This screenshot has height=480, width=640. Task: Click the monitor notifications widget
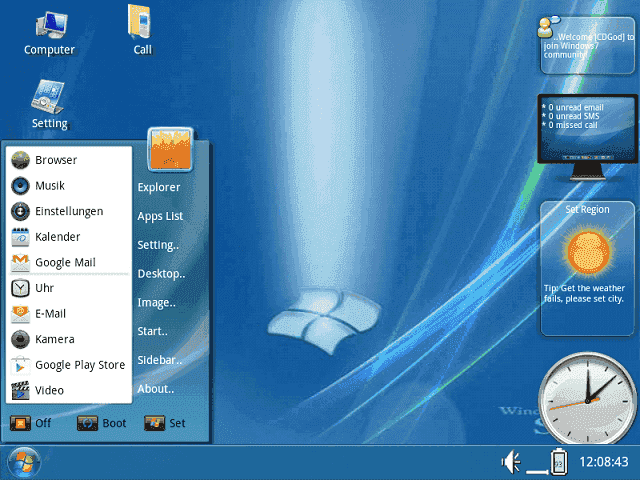pos(587,137)
